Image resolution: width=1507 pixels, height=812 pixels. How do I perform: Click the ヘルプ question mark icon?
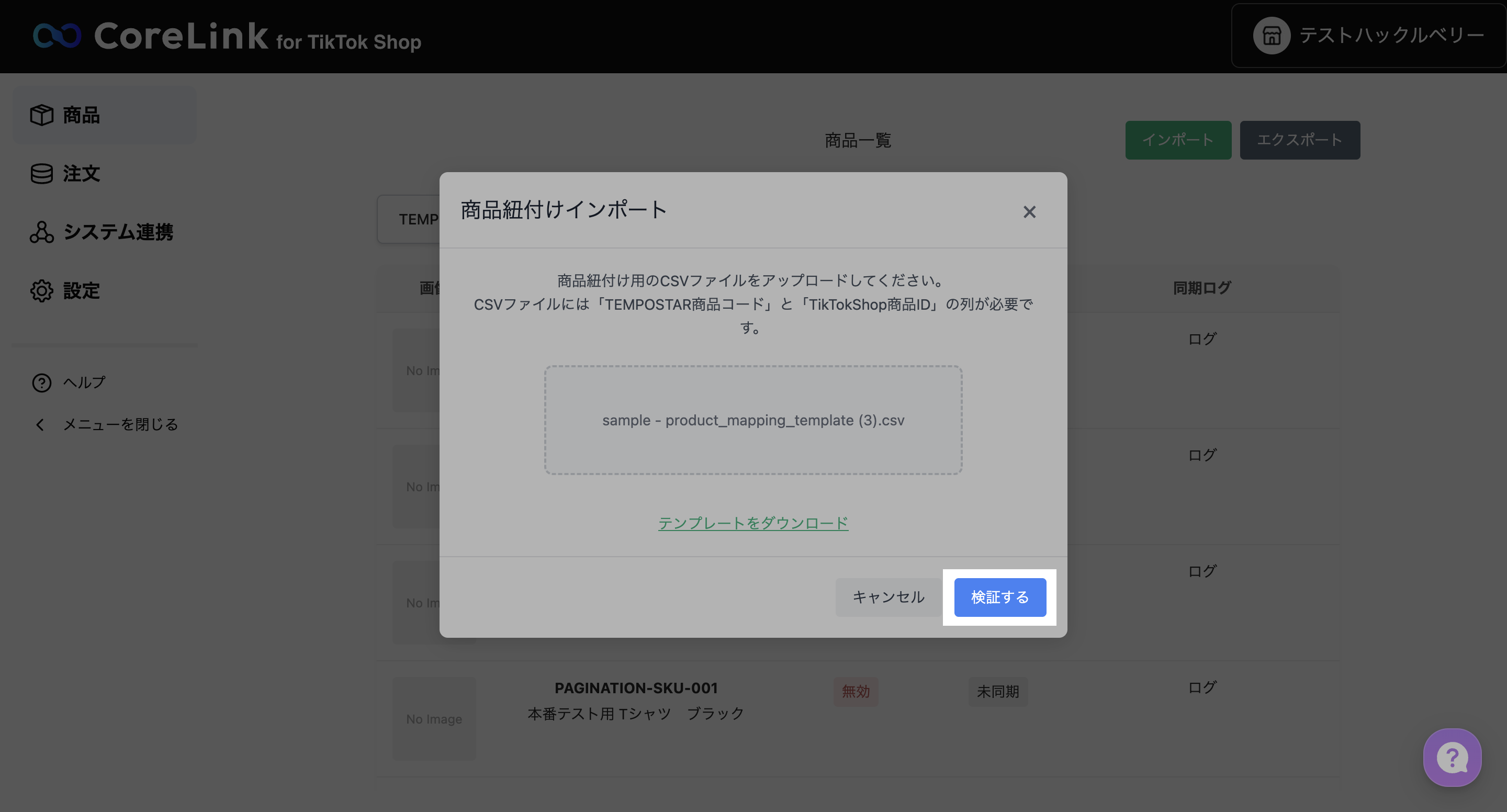(41, 382)
